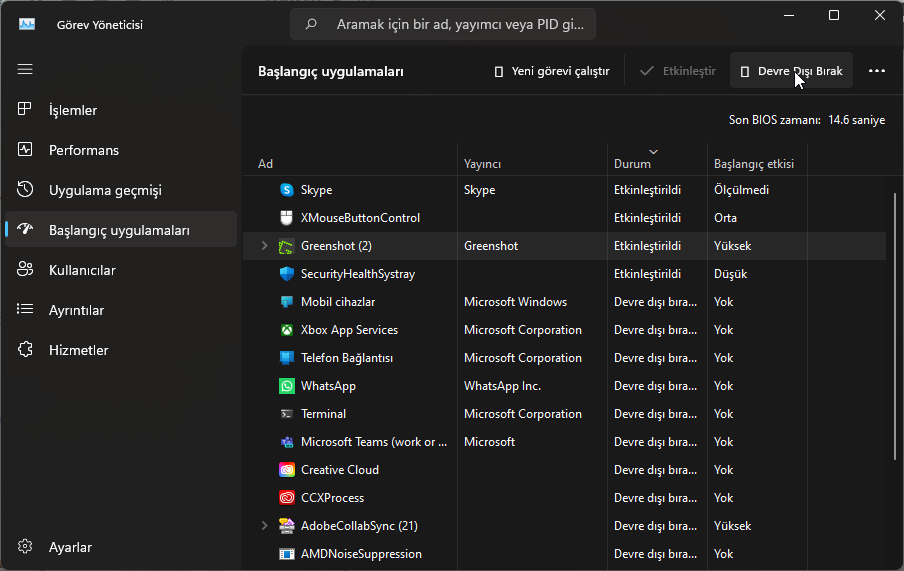Sort by Başlangıç etkisi column header
The width and height of the screenshot is (904, 571).
(757, 163)
